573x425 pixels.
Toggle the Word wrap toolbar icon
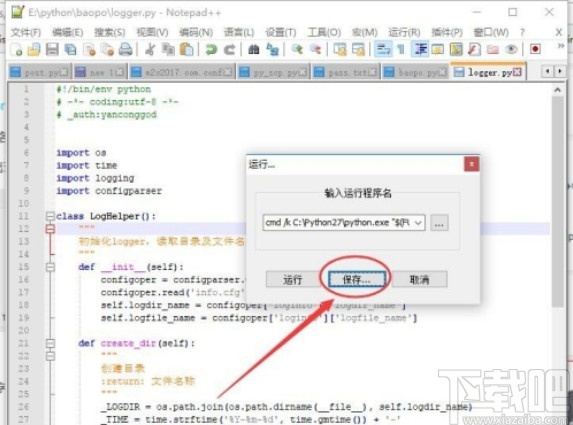[383, 49]
